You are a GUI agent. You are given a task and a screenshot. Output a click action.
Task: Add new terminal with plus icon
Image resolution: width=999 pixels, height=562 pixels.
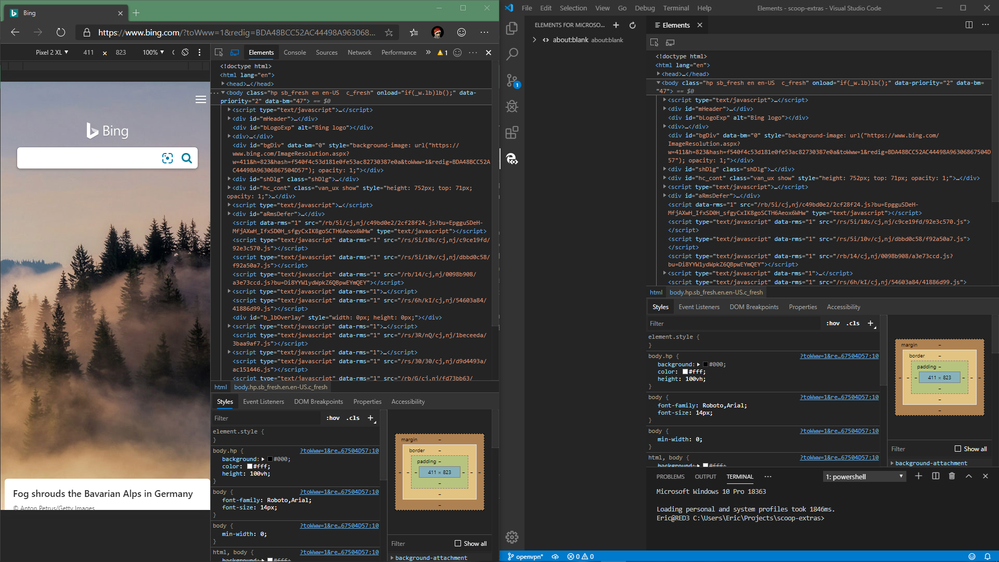[x=919, y=476]
